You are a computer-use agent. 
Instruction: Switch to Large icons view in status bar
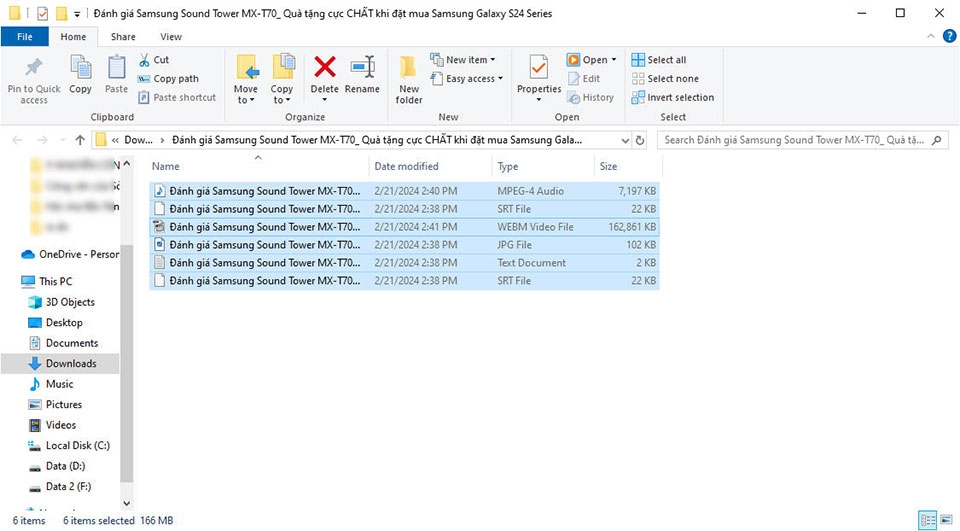(947, 521)
